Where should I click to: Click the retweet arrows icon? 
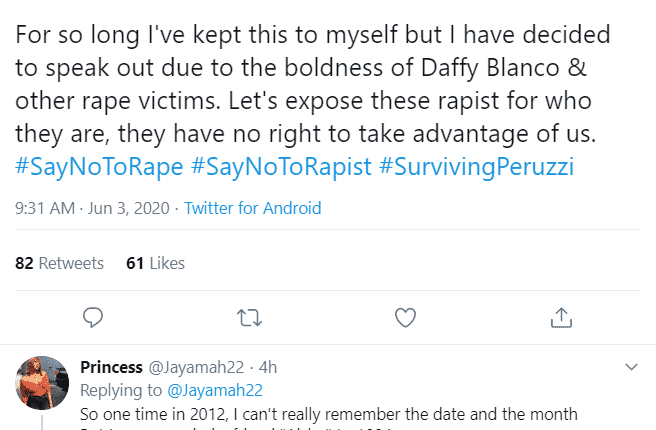tap(249, 317)
